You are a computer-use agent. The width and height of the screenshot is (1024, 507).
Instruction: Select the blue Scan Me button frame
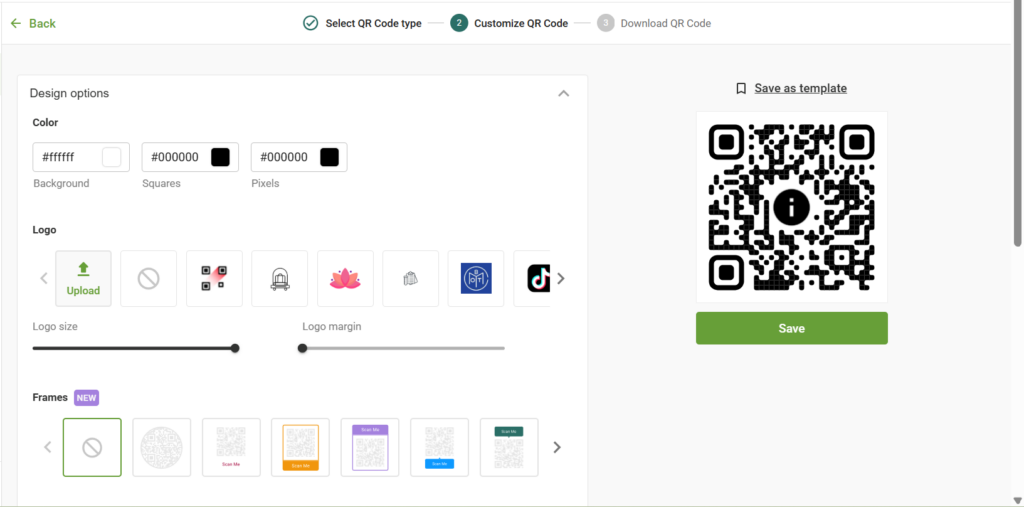point(440,448)
